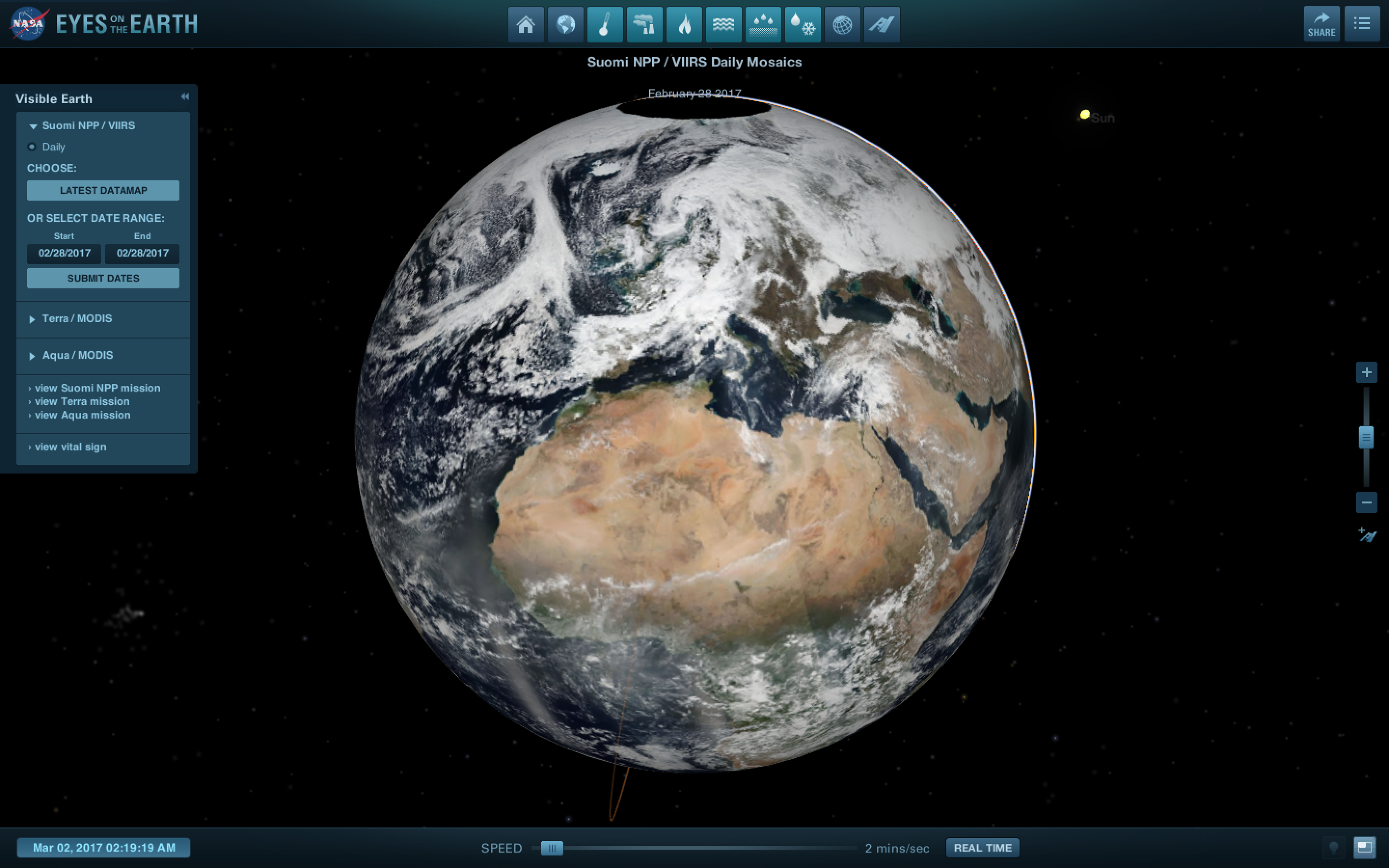Open the Share menu

coord(1321,24)
